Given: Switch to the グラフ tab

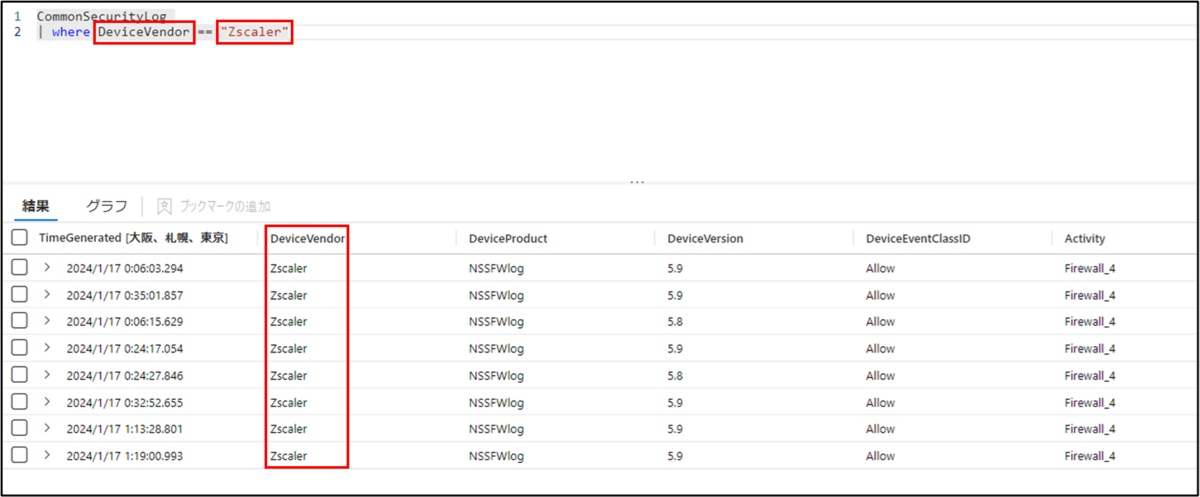Looking at the screenshot, I should pos(106,206).
